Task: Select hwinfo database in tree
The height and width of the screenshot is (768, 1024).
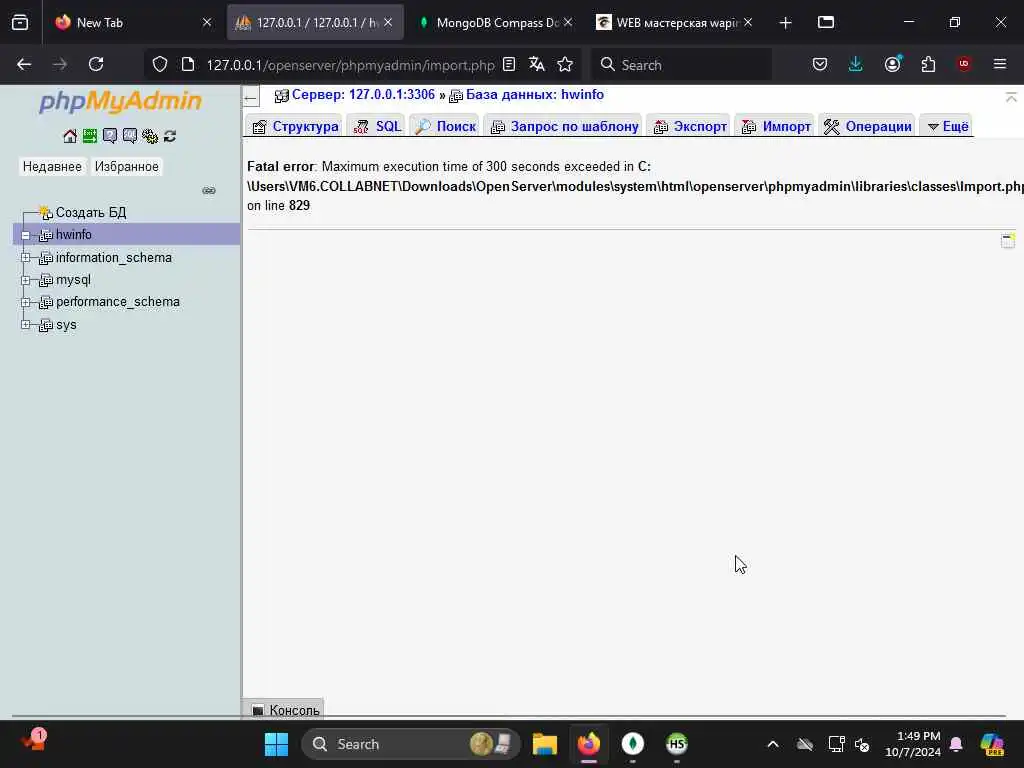Action: pyautogui.click(x=74, y=234)
